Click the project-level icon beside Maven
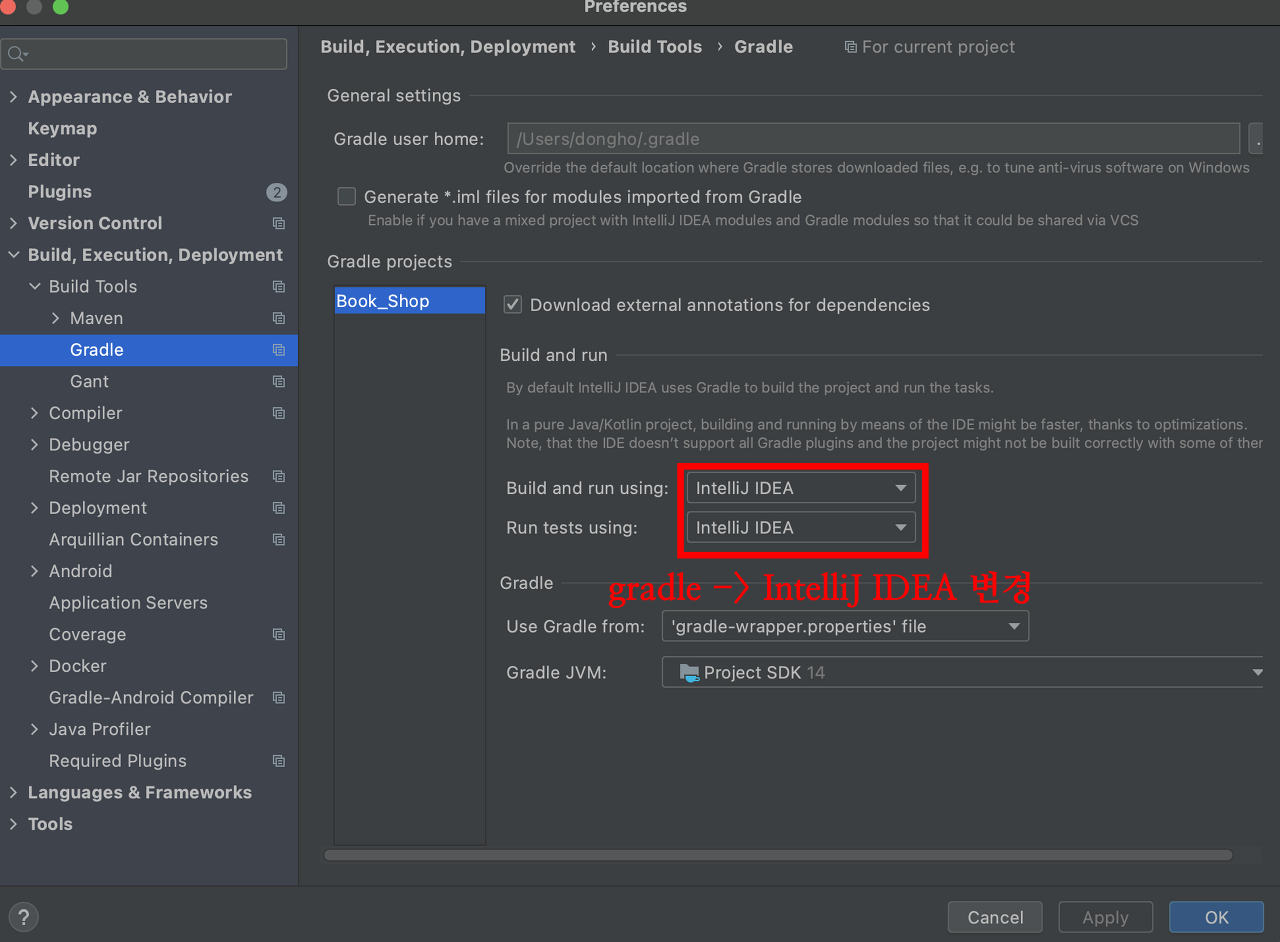 coord(279,319)
